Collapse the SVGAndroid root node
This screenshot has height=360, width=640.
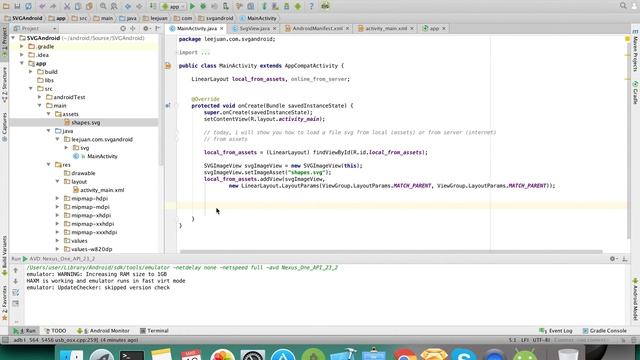pos(13,38)
